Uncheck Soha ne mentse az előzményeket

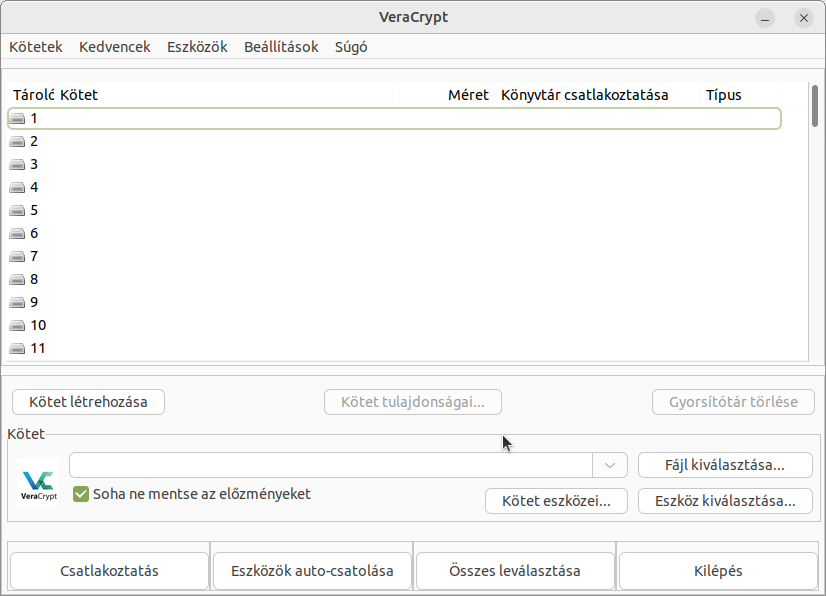pos(81,494)
